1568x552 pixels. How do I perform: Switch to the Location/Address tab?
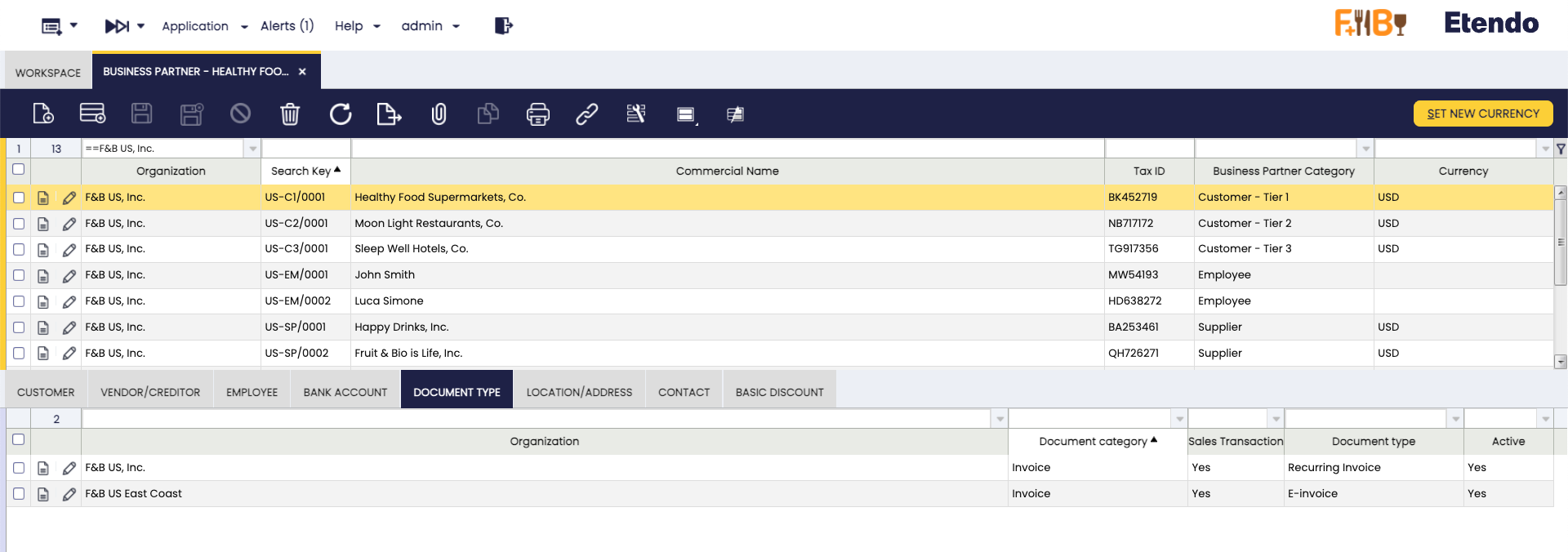(579, 392)
